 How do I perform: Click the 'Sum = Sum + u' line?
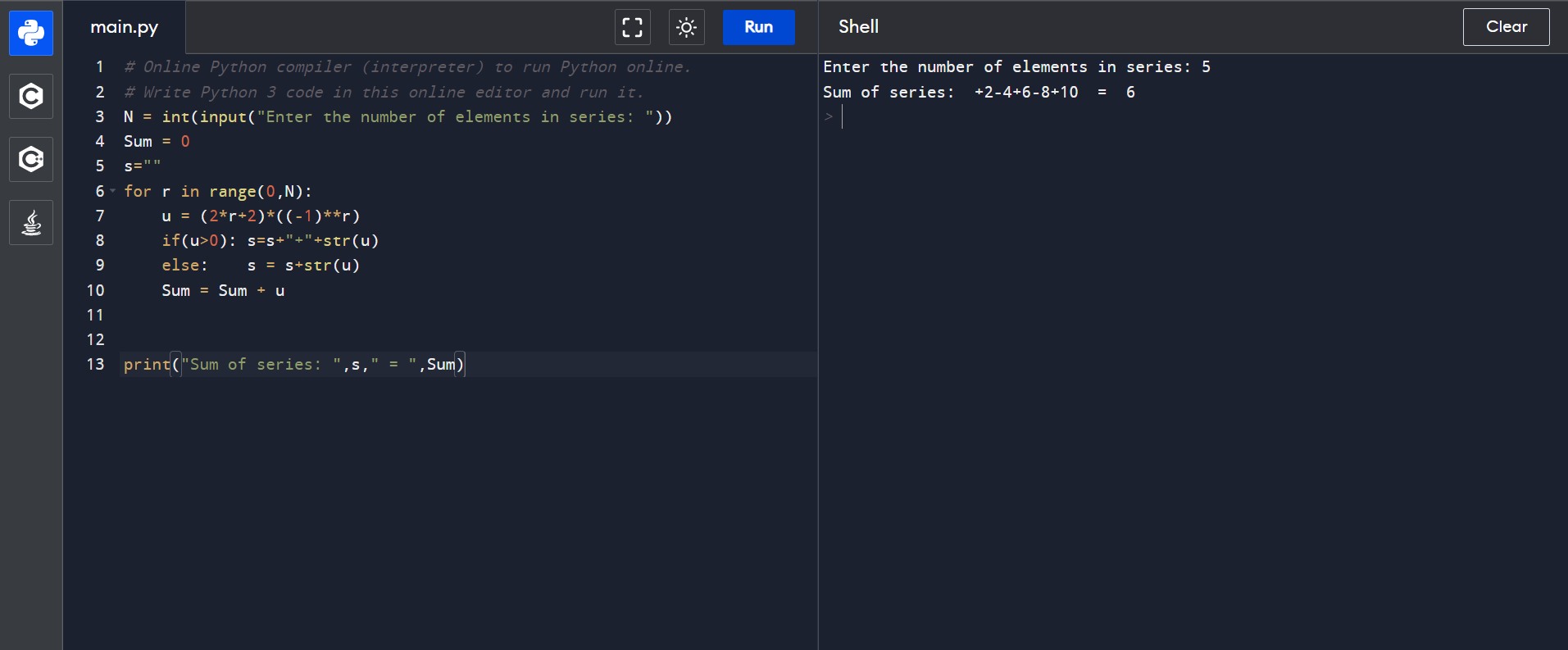223,290
